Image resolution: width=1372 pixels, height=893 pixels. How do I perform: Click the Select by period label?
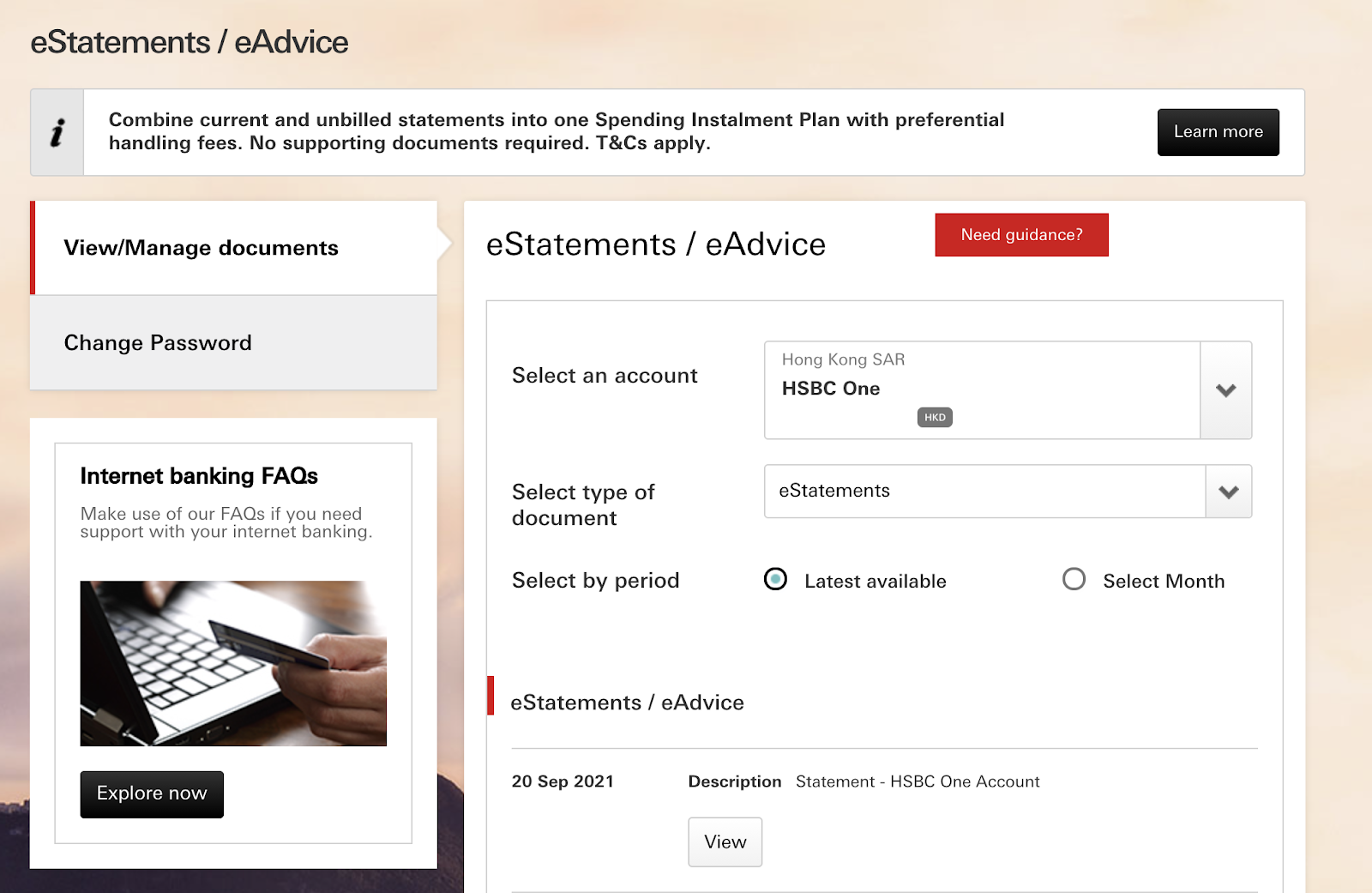coord(595,581)
